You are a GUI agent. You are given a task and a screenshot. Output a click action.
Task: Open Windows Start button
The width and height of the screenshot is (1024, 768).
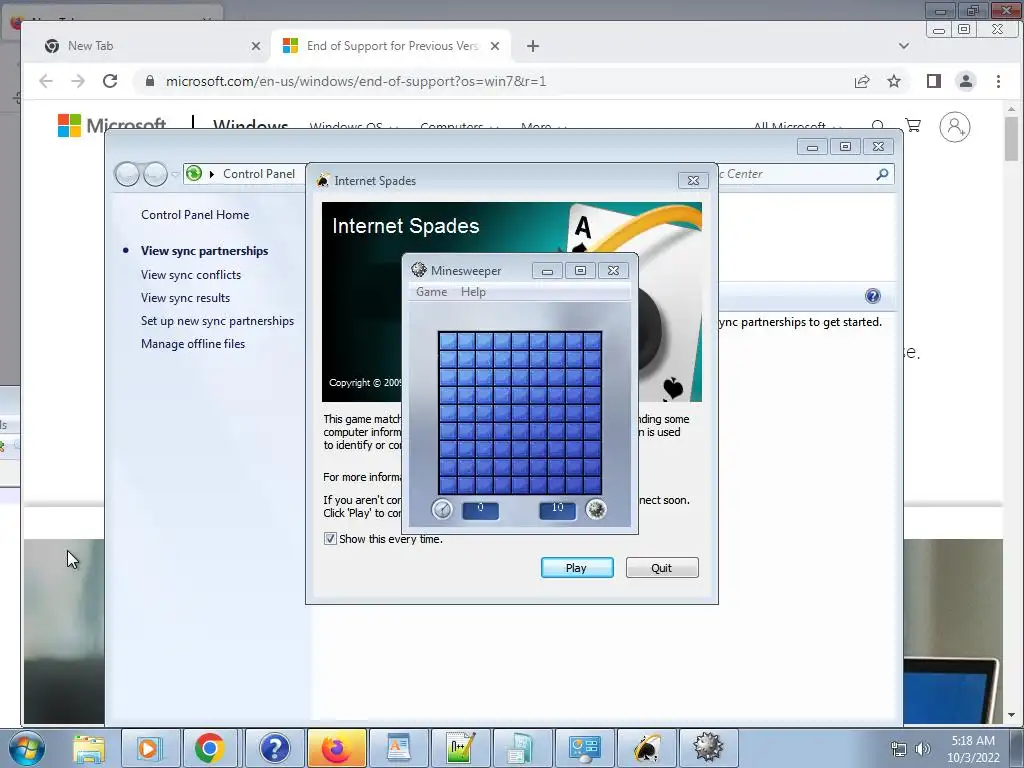point(26,748)
